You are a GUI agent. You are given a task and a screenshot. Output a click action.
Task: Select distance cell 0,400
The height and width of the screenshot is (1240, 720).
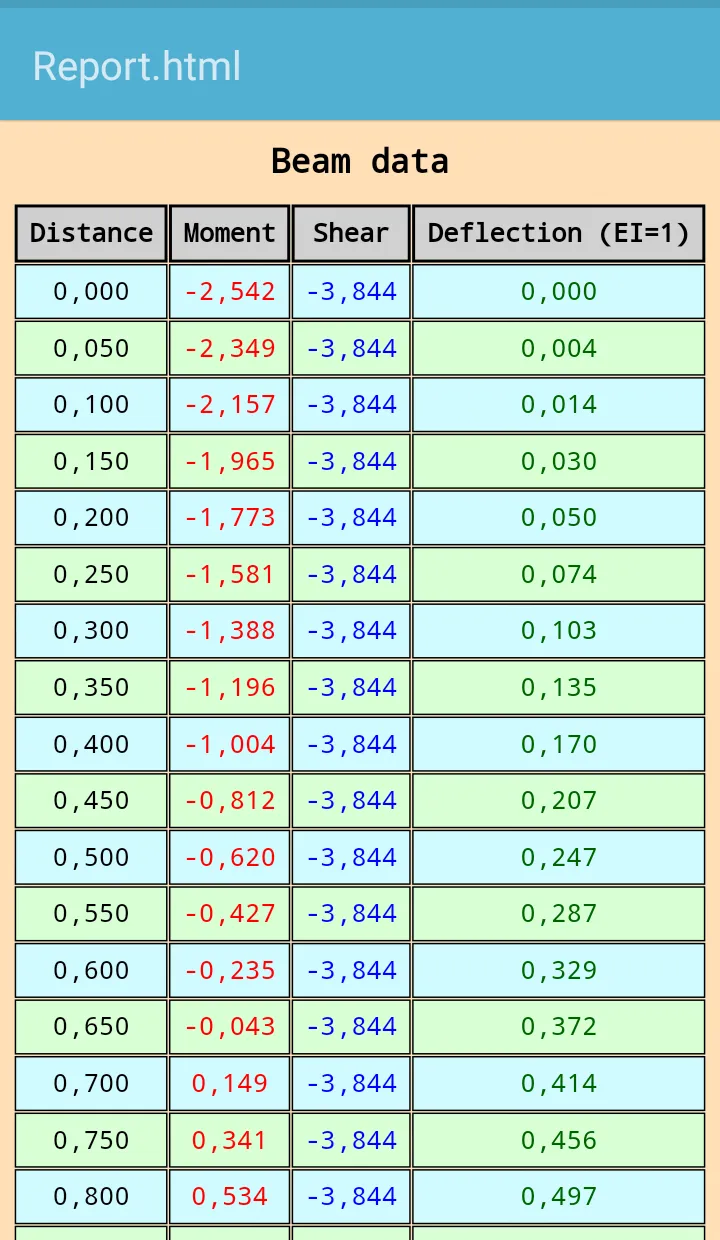[91, 744]
